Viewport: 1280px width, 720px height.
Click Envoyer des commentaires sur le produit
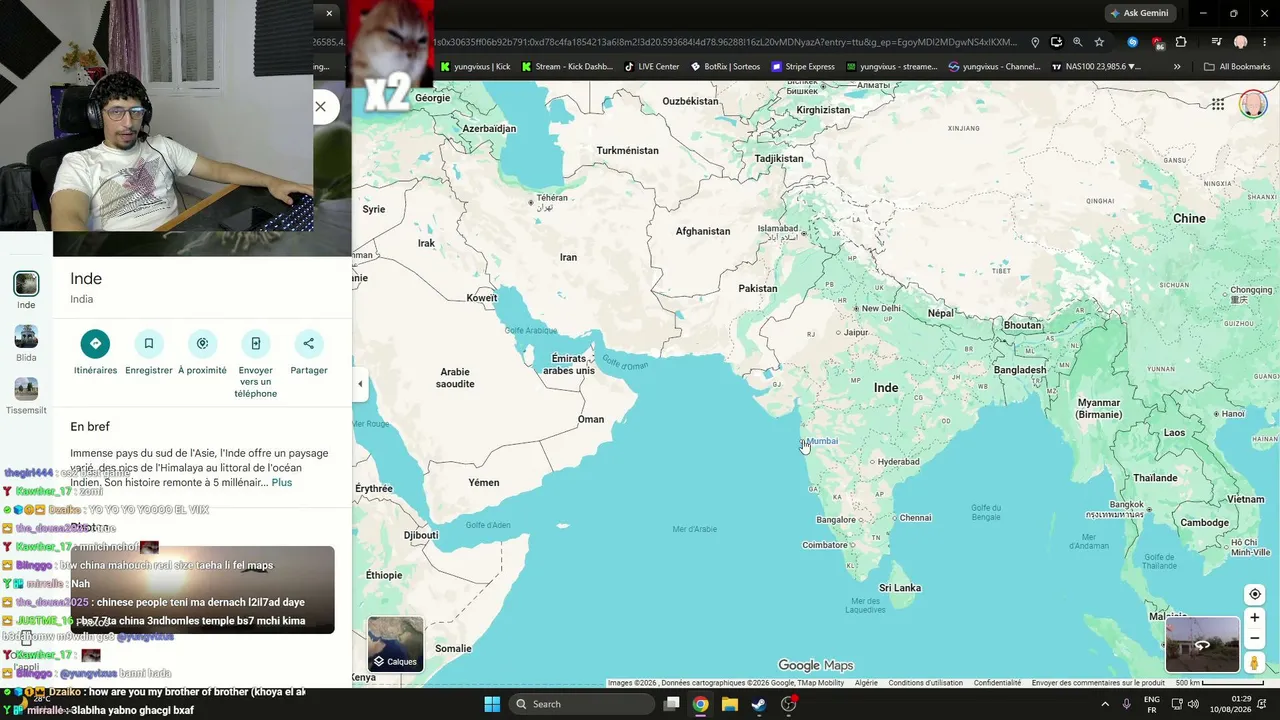point(1098,683)
